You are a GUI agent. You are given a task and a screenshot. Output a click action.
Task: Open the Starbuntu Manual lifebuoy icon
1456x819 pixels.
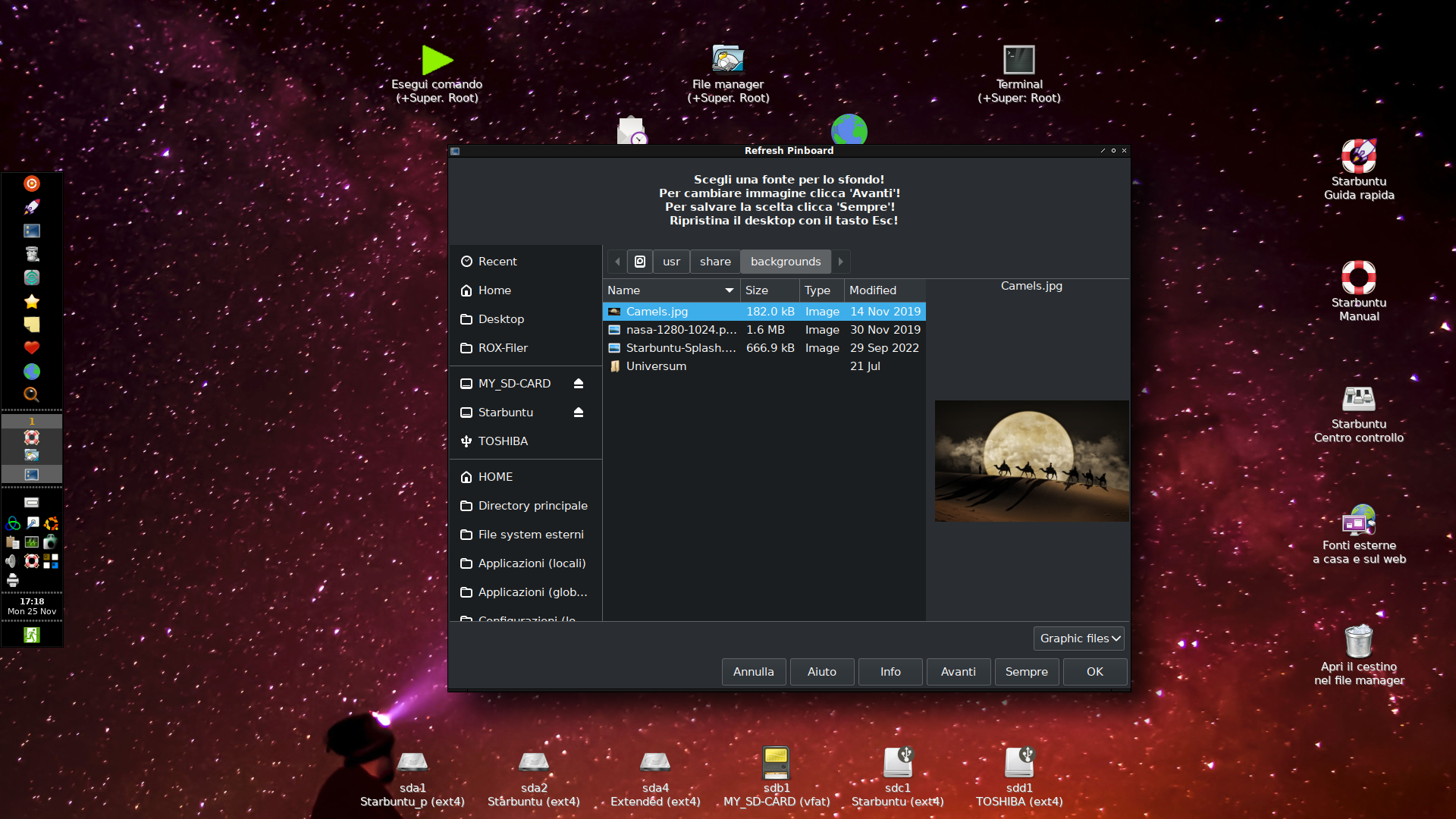[x=1358, y=278]
